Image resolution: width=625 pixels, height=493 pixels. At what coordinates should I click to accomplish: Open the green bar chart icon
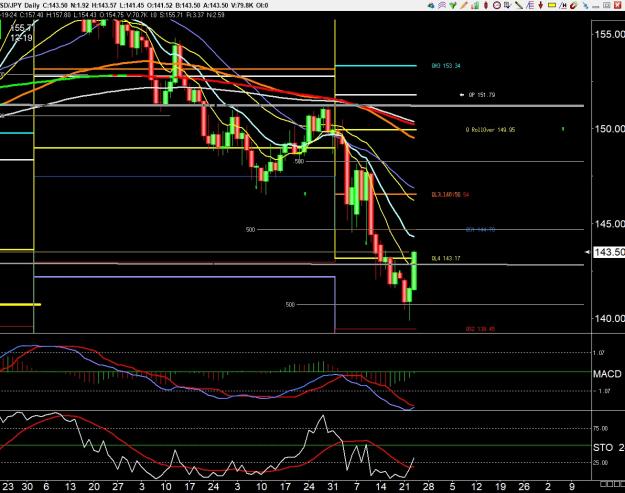[475, 5]
